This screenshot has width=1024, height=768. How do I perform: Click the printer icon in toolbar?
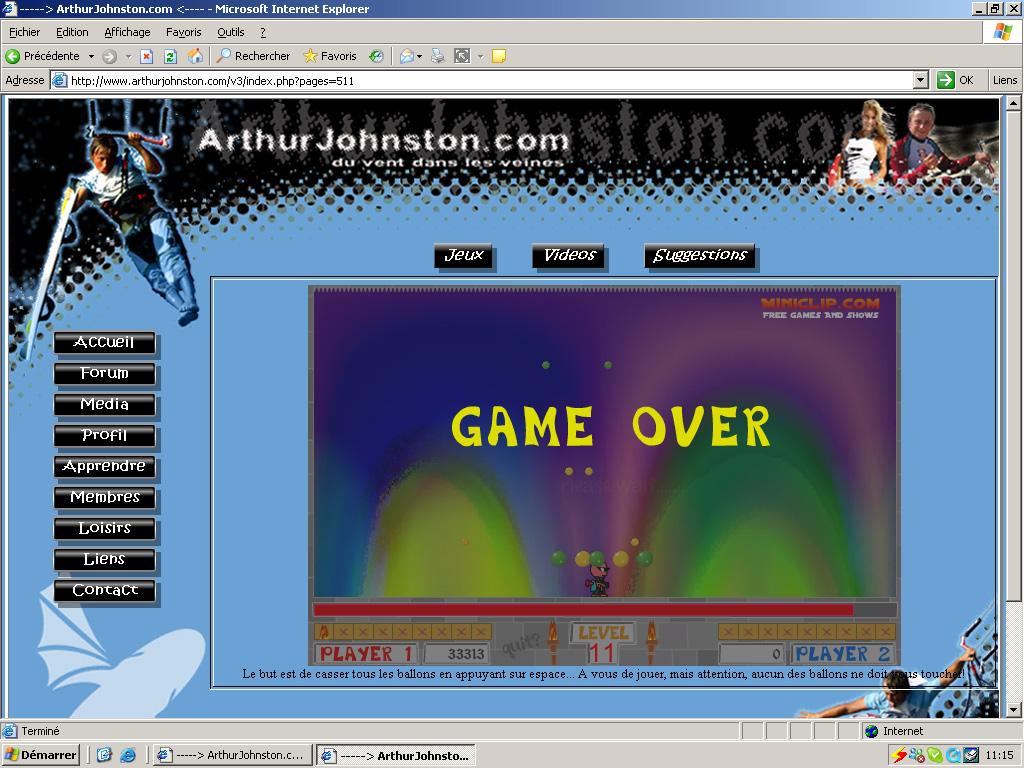[x=437, y=56]
